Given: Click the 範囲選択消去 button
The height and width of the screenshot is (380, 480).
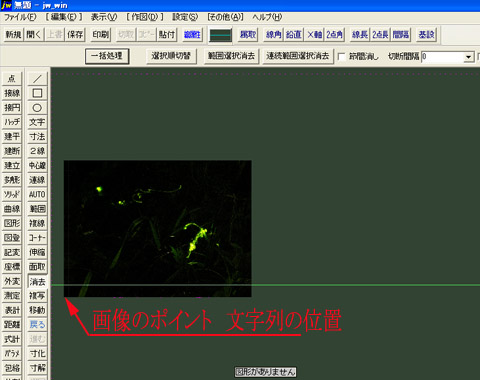Looking at the screenshot, I should pos(231,56).
